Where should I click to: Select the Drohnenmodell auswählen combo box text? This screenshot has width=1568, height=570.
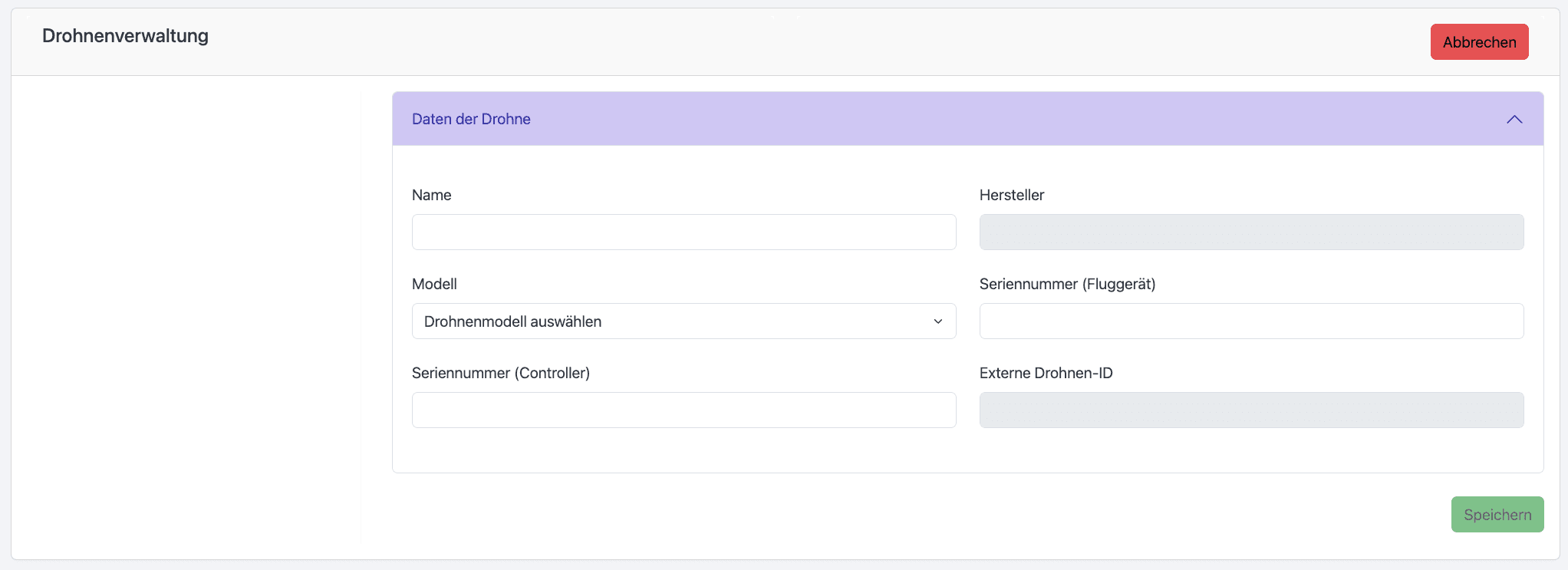click(x=512, y=321)
